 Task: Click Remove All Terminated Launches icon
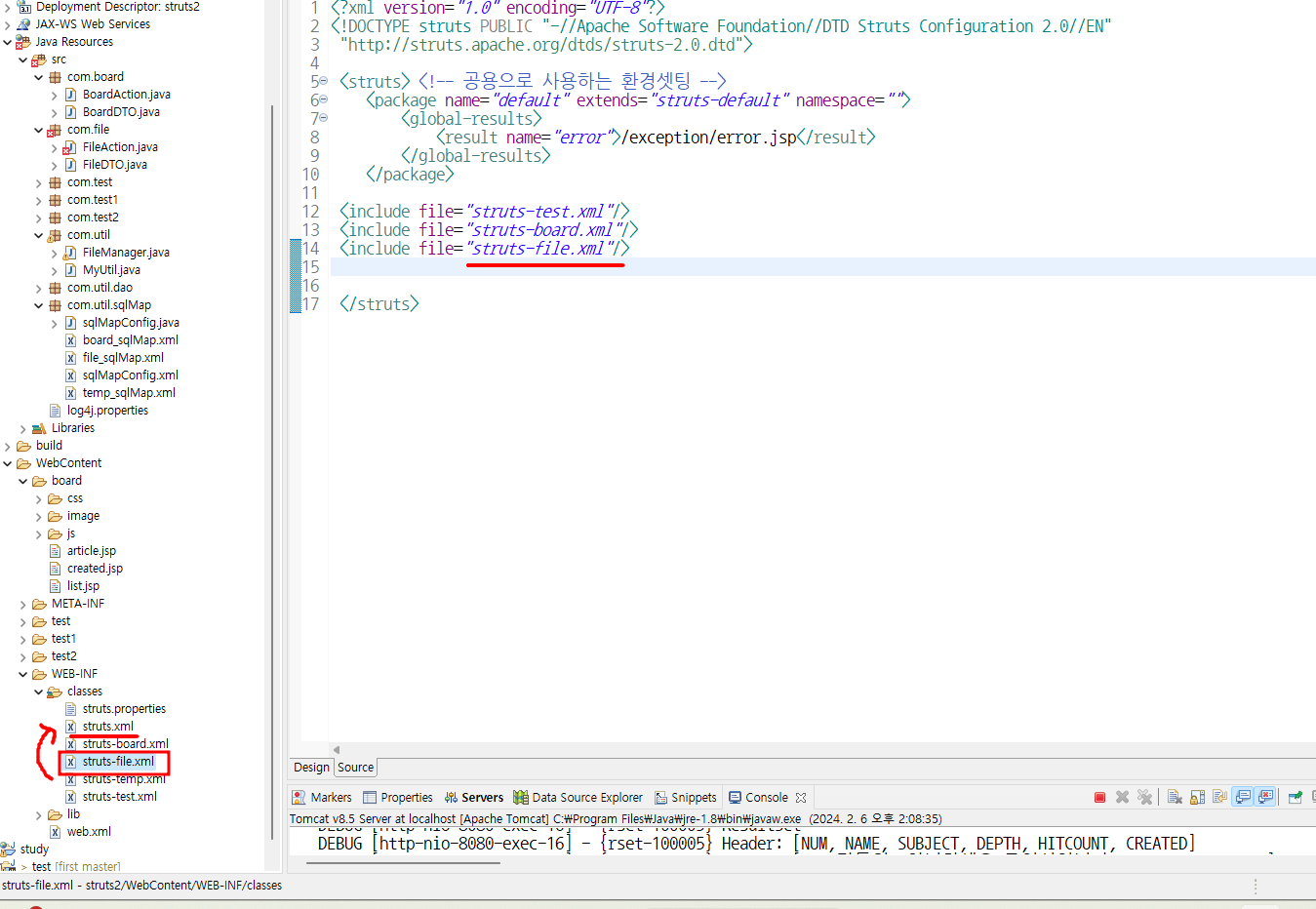(x=1144, y=797)
